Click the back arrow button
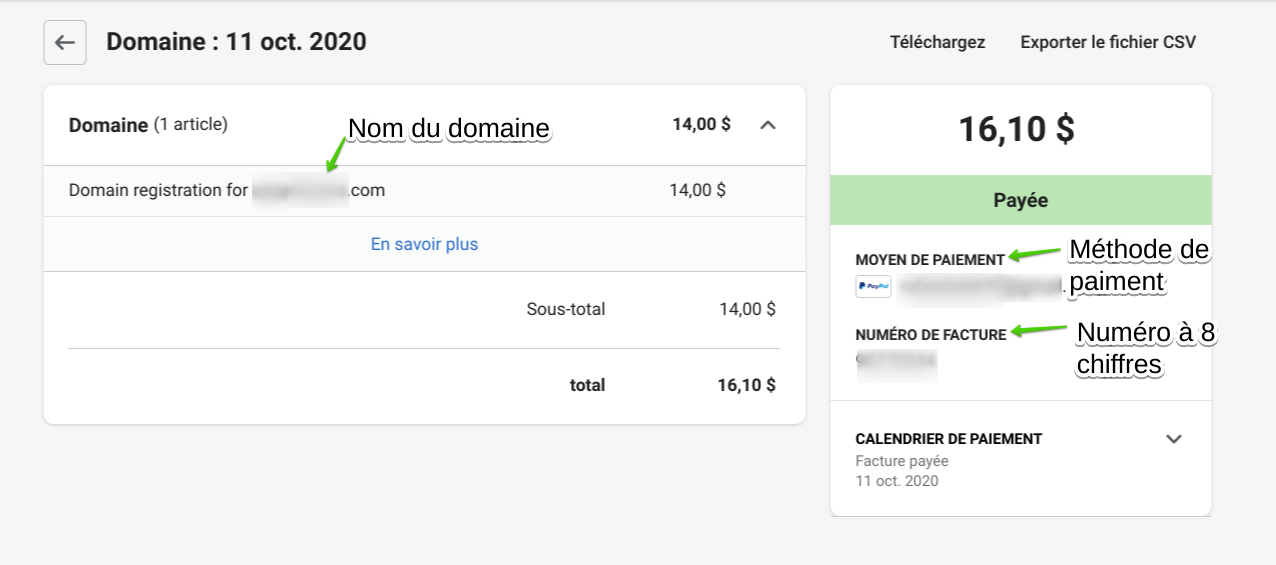The width and height of the screenshot is (1276, 565). (x=65, y=43)
